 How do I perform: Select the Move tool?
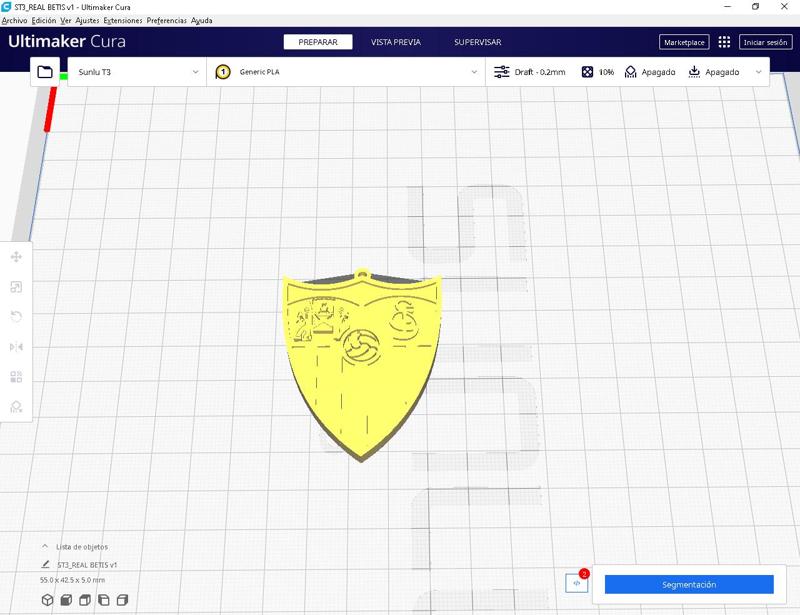pyautogui.click(x=16, y=257)
